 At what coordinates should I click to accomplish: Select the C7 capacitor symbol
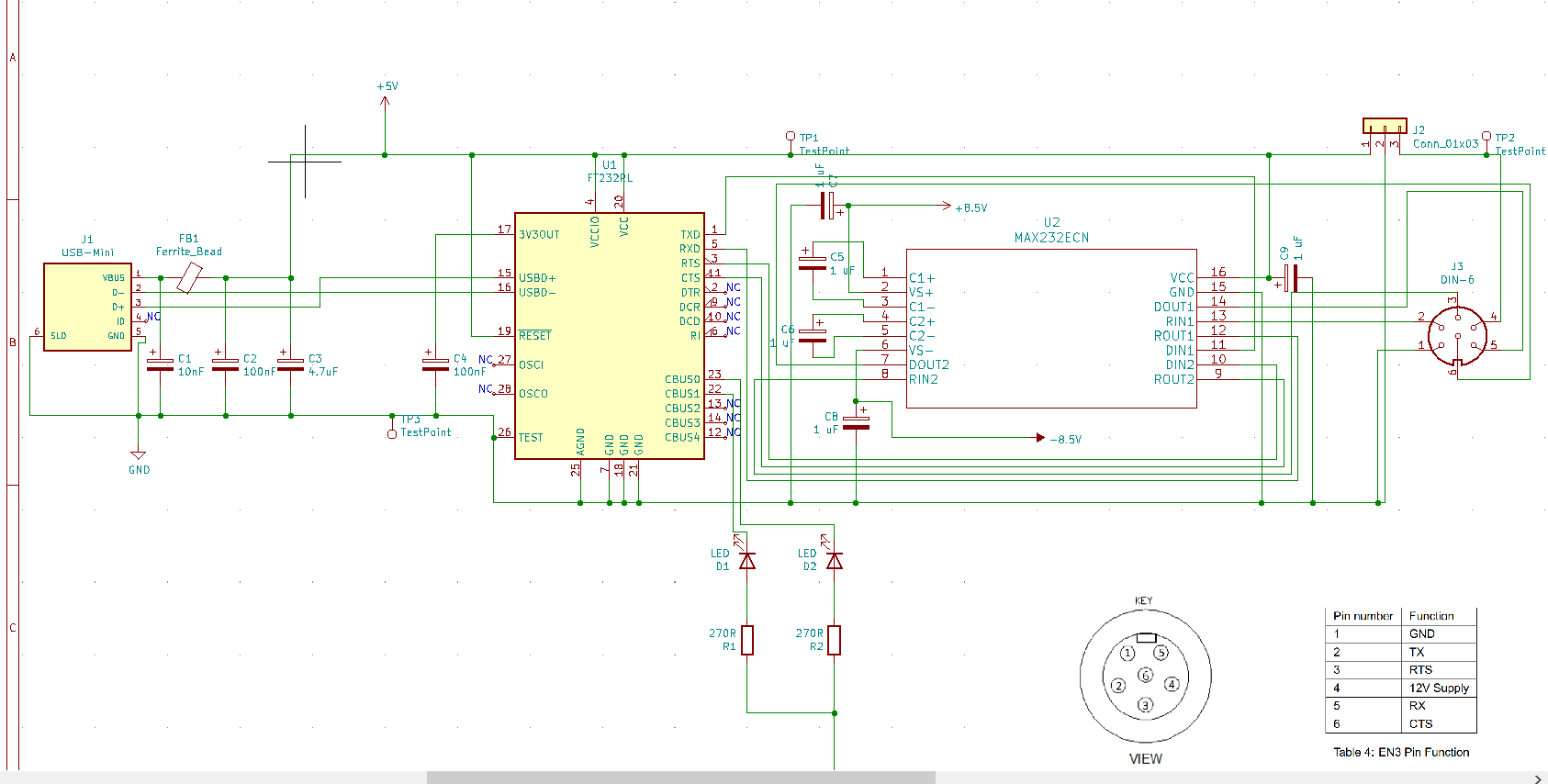click(x=830, y=206)
